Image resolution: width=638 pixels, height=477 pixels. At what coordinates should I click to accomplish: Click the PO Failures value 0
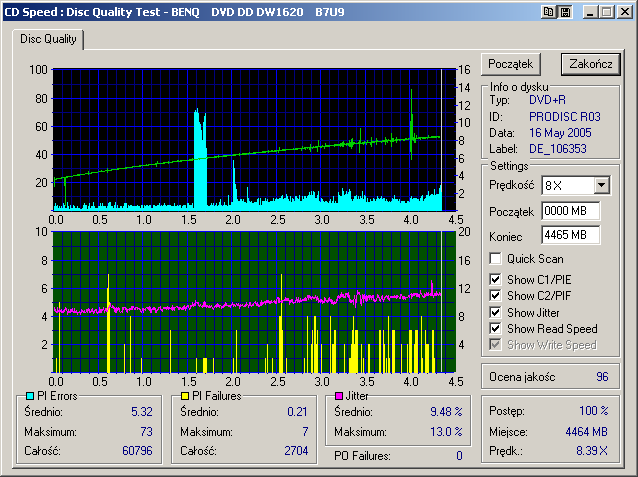[x=459, y=456]
